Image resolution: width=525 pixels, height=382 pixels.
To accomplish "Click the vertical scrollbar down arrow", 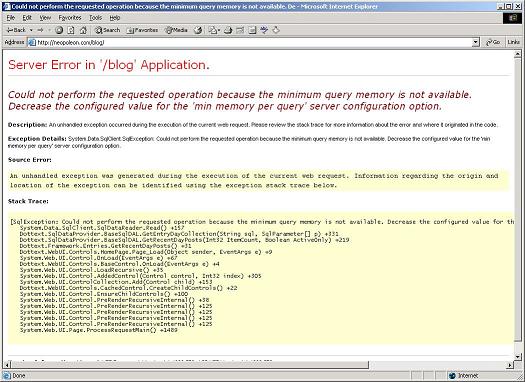I will pos(518,357).
